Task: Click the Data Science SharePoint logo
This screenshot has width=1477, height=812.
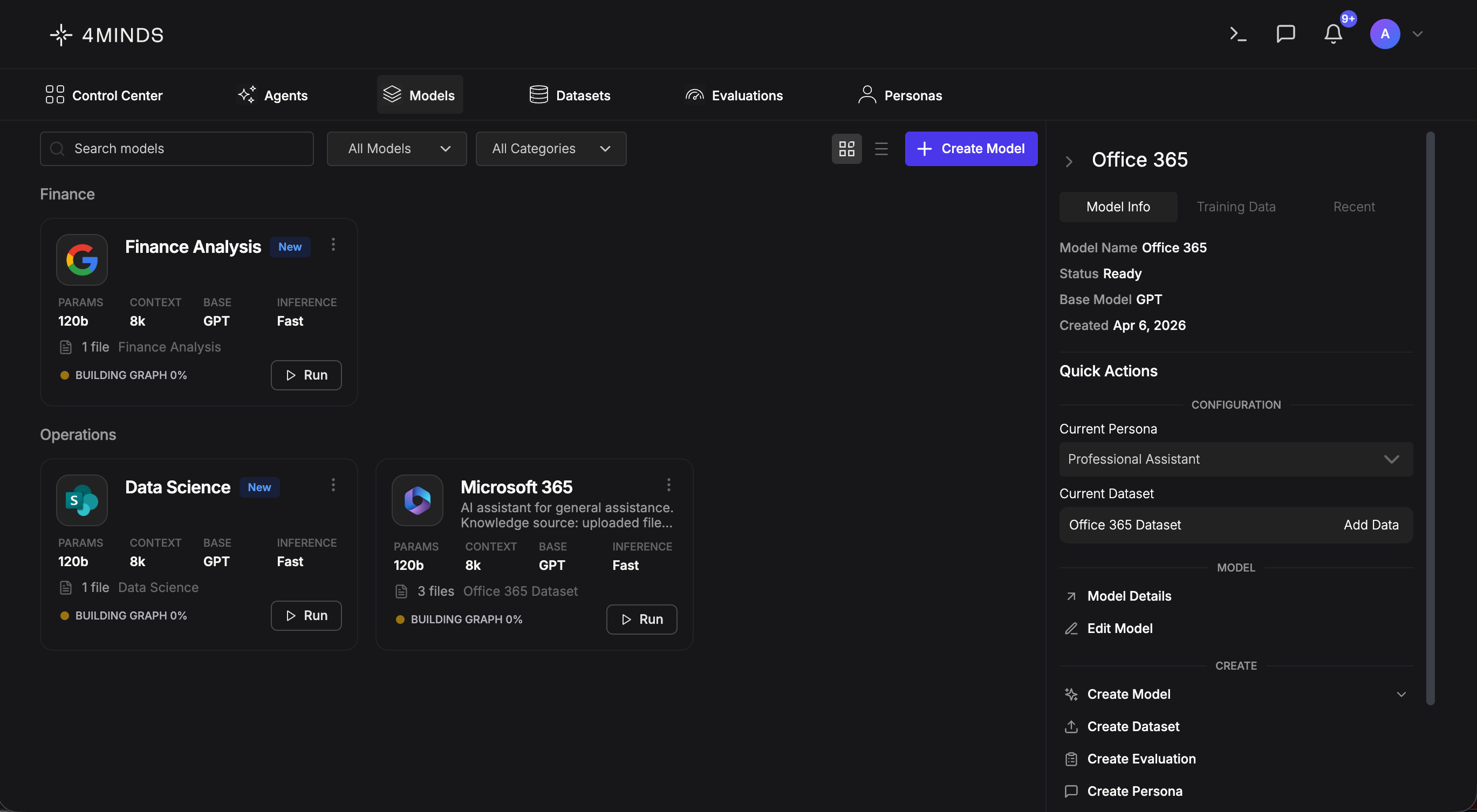Action: 82,500
